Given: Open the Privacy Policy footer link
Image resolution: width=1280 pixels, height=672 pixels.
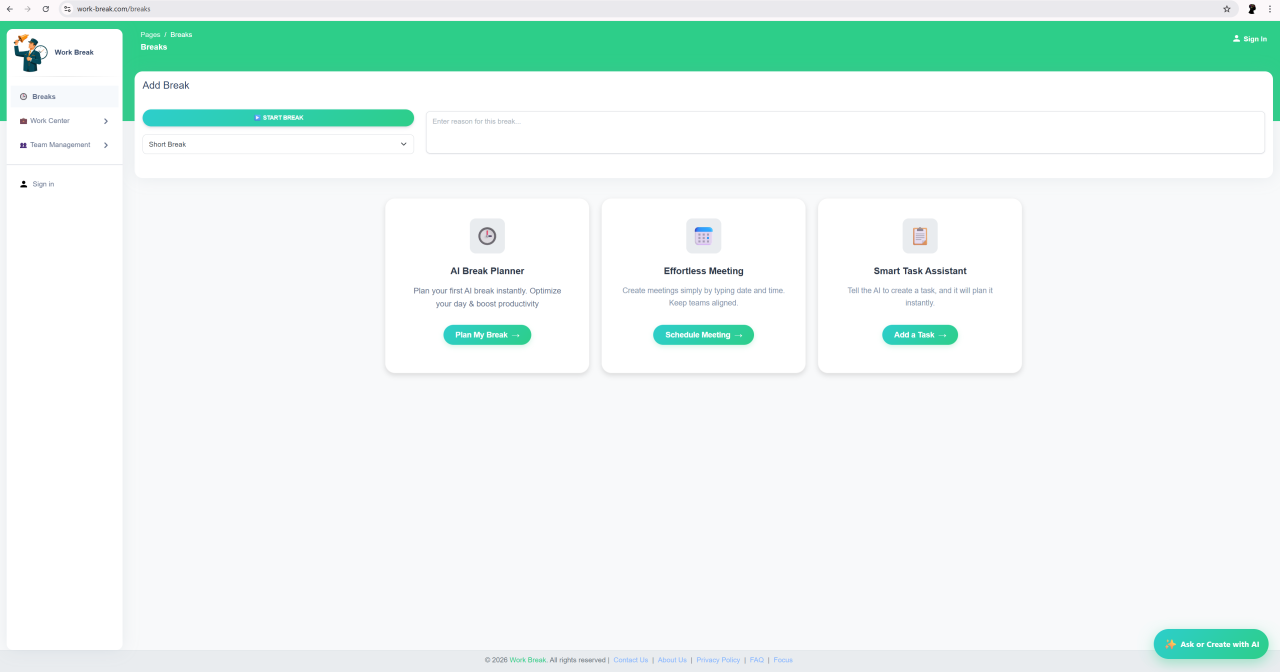Looking at the screenshot, I should pyautogui.click(x=718, y=660).
